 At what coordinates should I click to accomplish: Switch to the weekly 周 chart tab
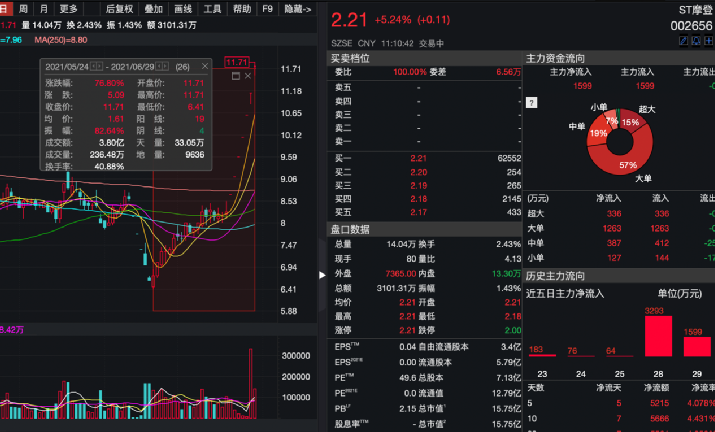[23, 9]
